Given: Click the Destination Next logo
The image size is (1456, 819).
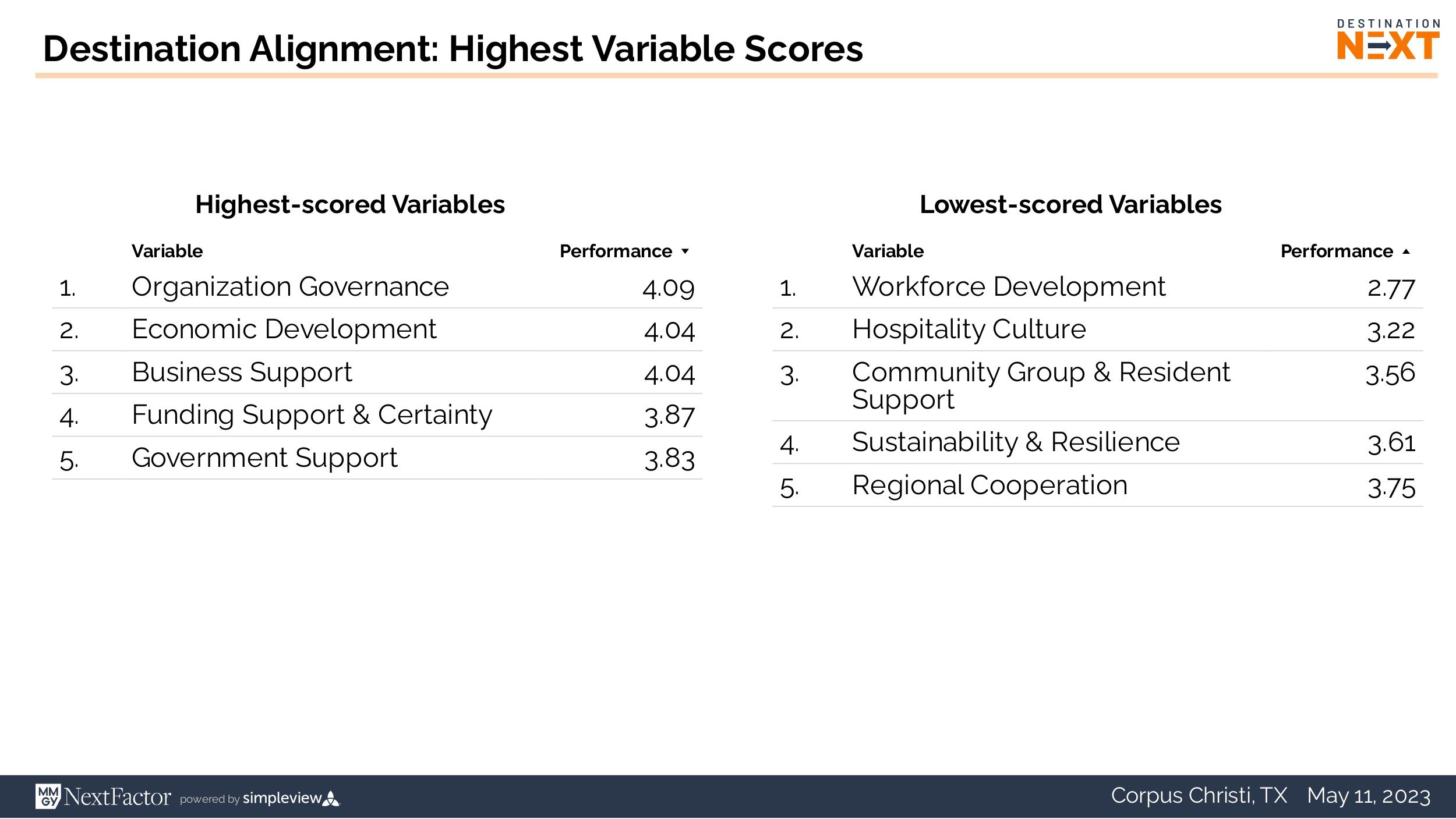Looking at the screenshot, I should click(x=1388, y=40).
